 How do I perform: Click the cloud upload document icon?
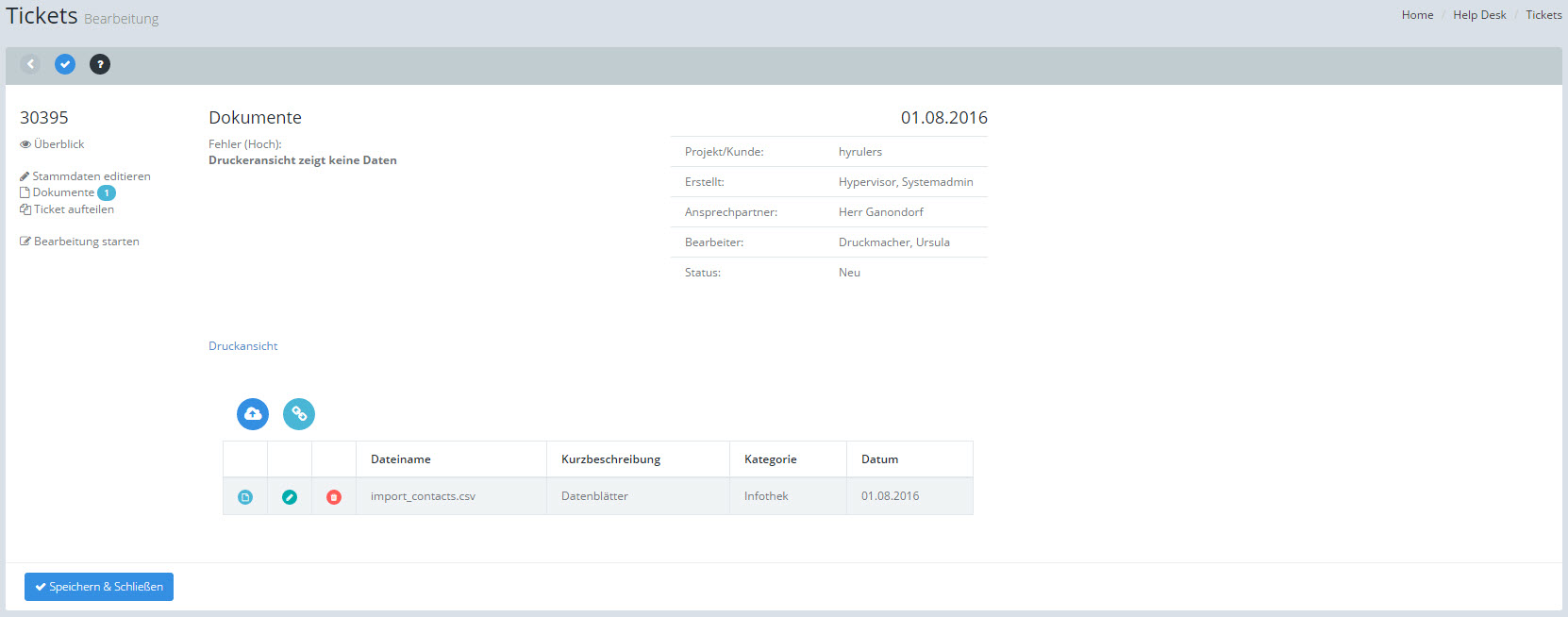pos(253,414)
